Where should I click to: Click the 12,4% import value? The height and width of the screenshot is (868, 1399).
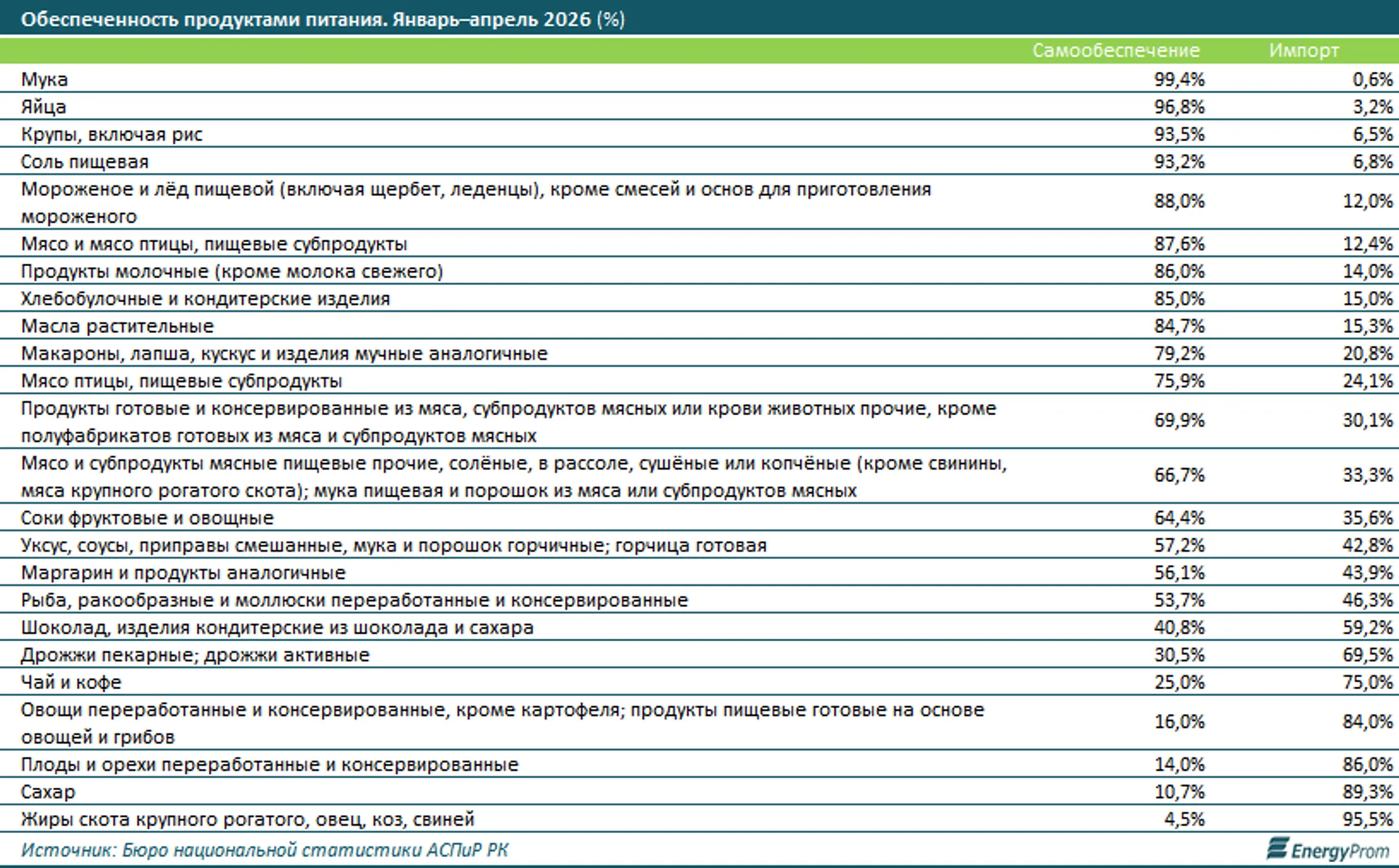click(1367, 244)
